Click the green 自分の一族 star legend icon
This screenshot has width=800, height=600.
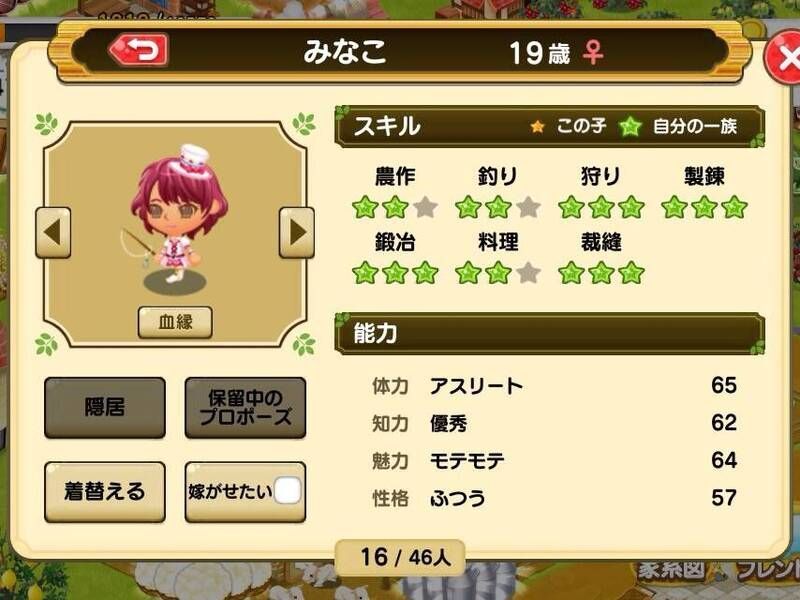(x=630, y=126)
